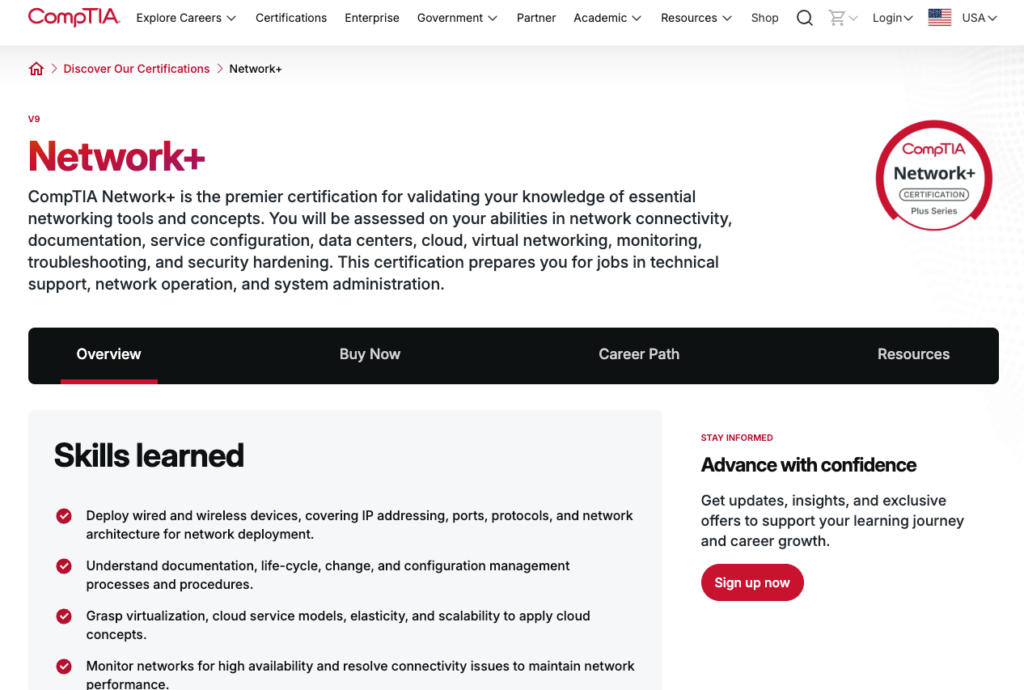Switch to the Career Path tab
This screenshot has height=690, width=1024.
639,354
